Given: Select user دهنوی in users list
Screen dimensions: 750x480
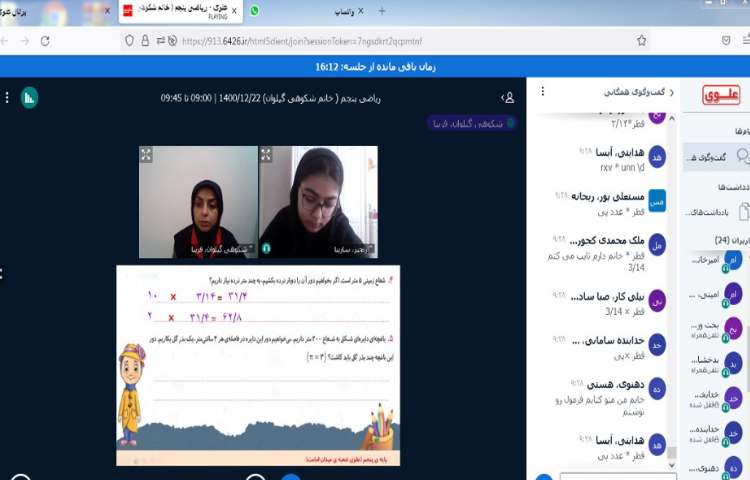Looking at the screenshot, I should tap(716, 468).
